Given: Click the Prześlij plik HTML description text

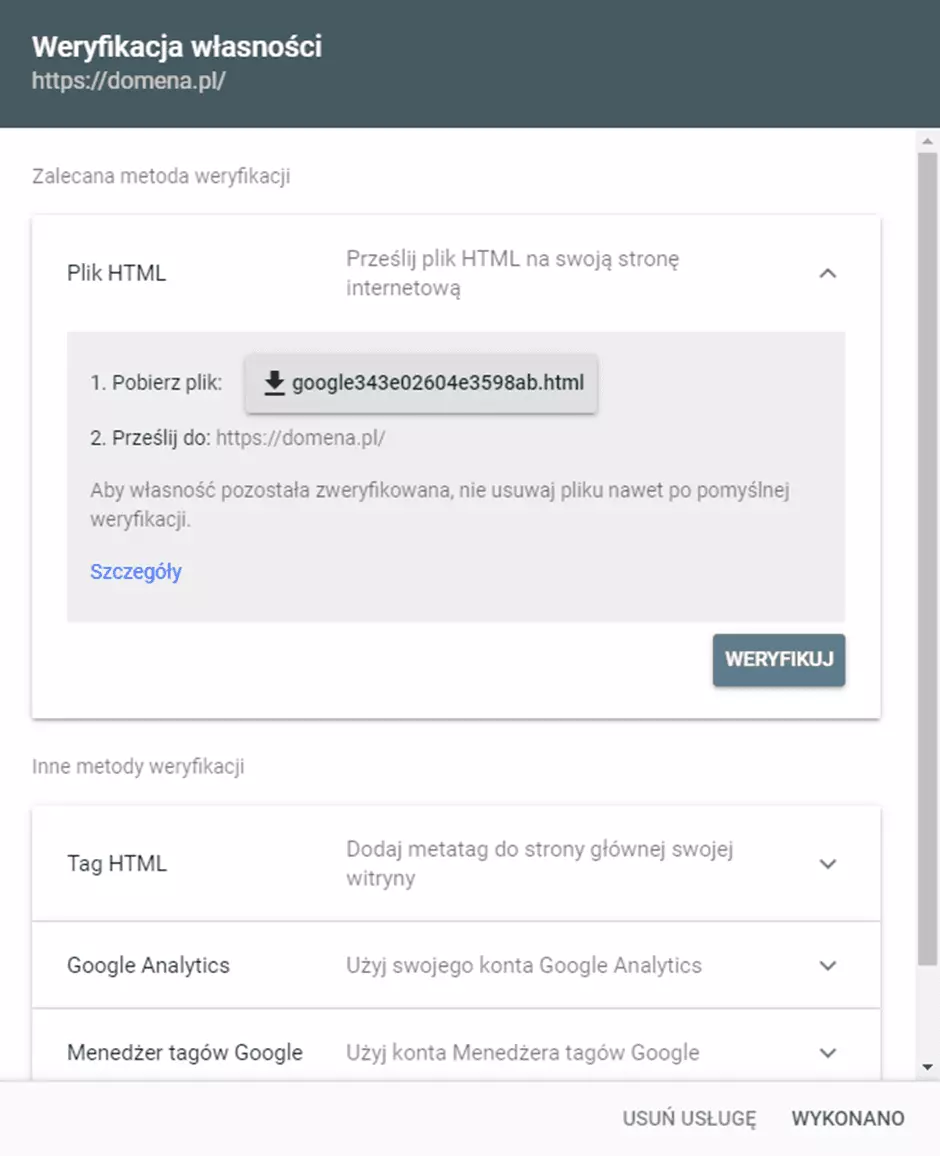Looking at the screenshot, I should pos(512,274).
